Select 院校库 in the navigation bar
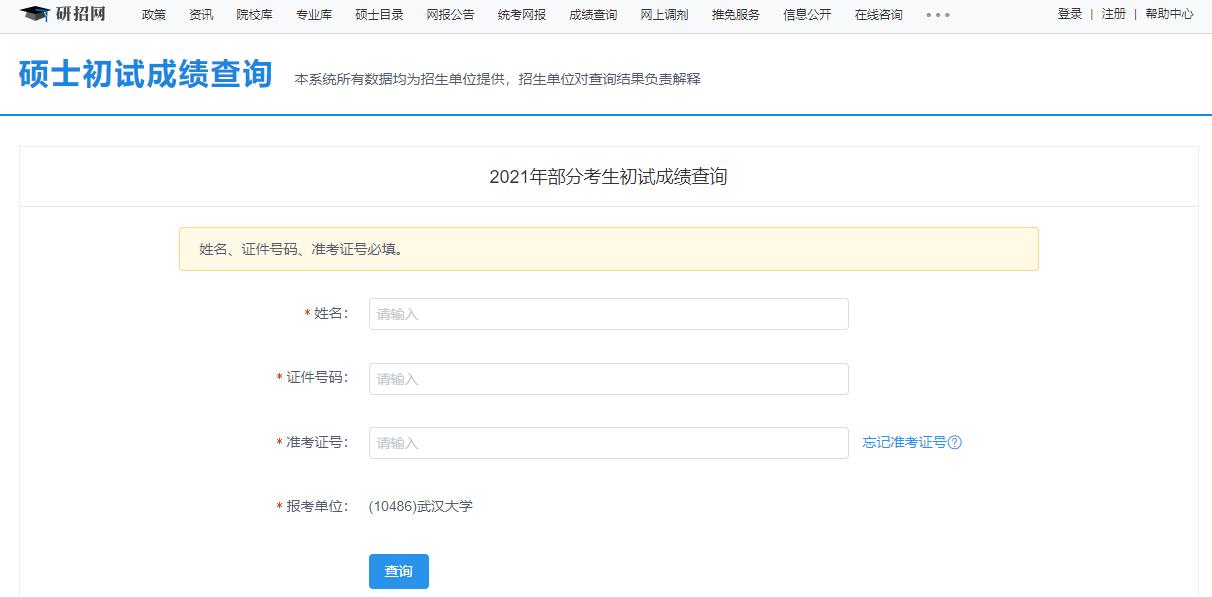 click(253, 15)
